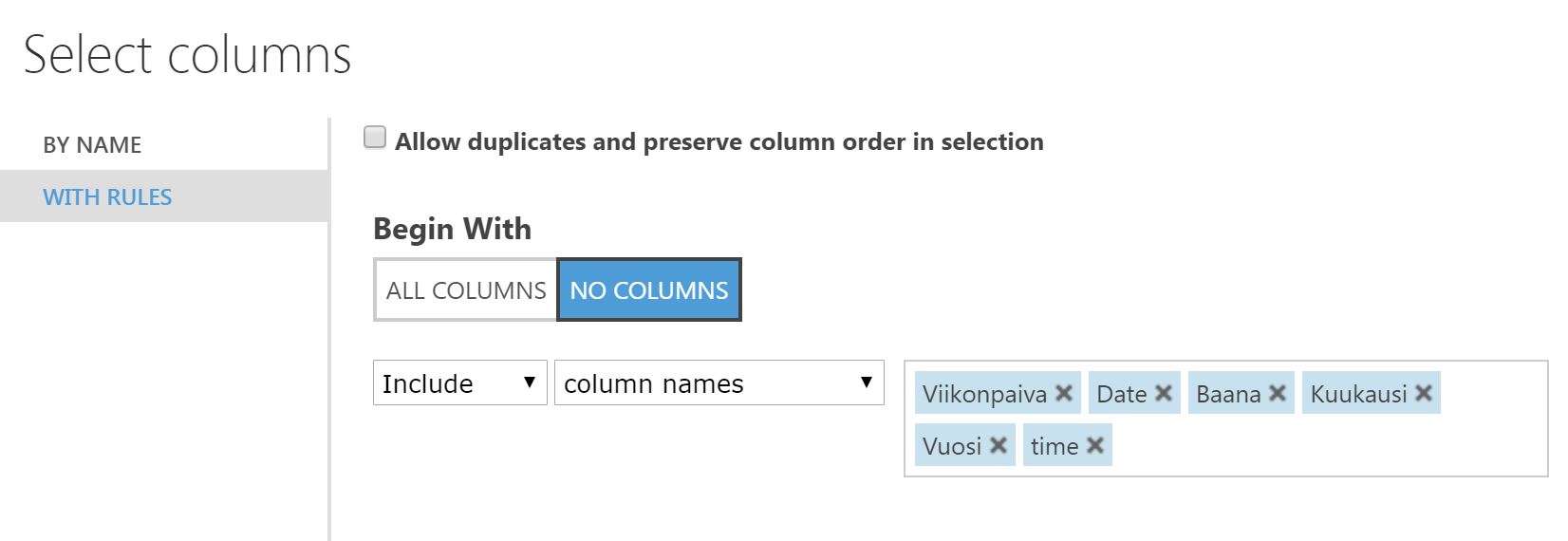
Task: Switch Begin With to ALL COLUMNS
Action: (x=465, y=290)
